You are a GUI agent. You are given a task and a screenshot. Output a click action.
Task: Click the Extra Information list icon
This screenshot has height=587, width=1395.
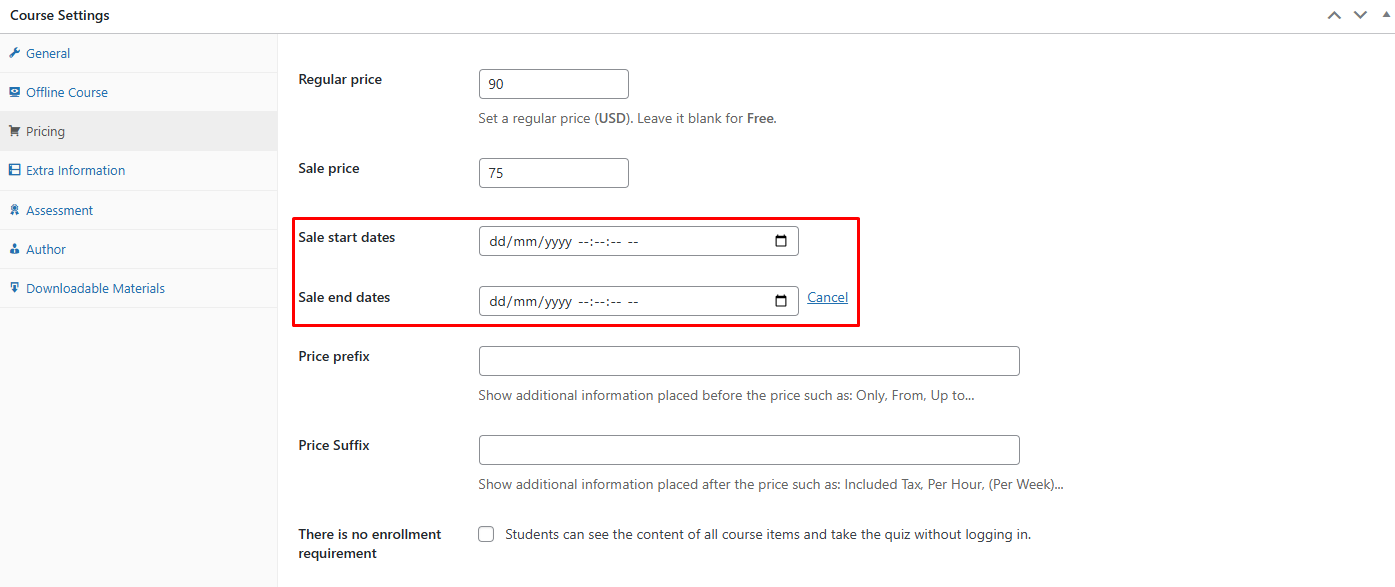14,170
